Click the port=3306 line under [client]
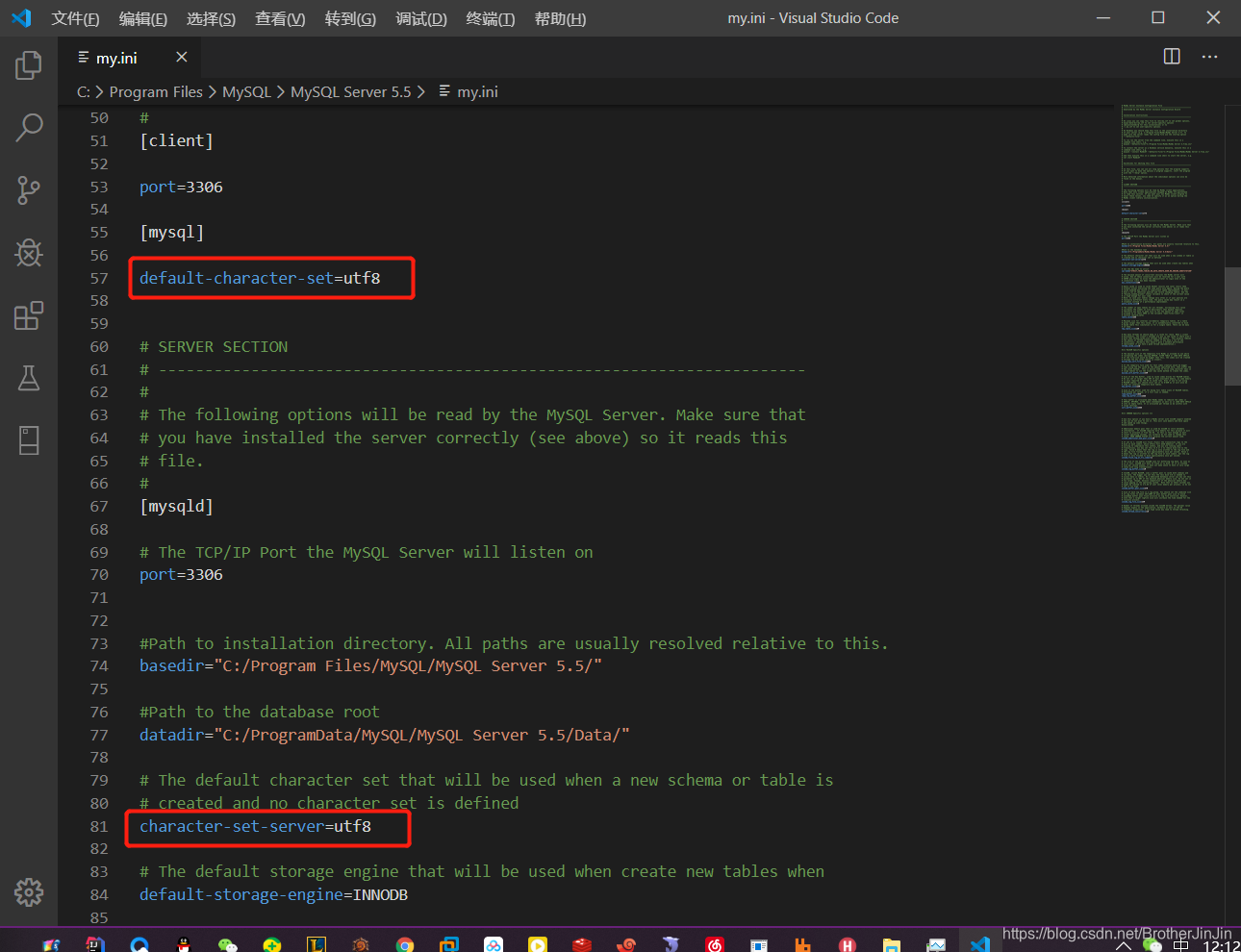The image size is (1241, 952). (181, 187)
